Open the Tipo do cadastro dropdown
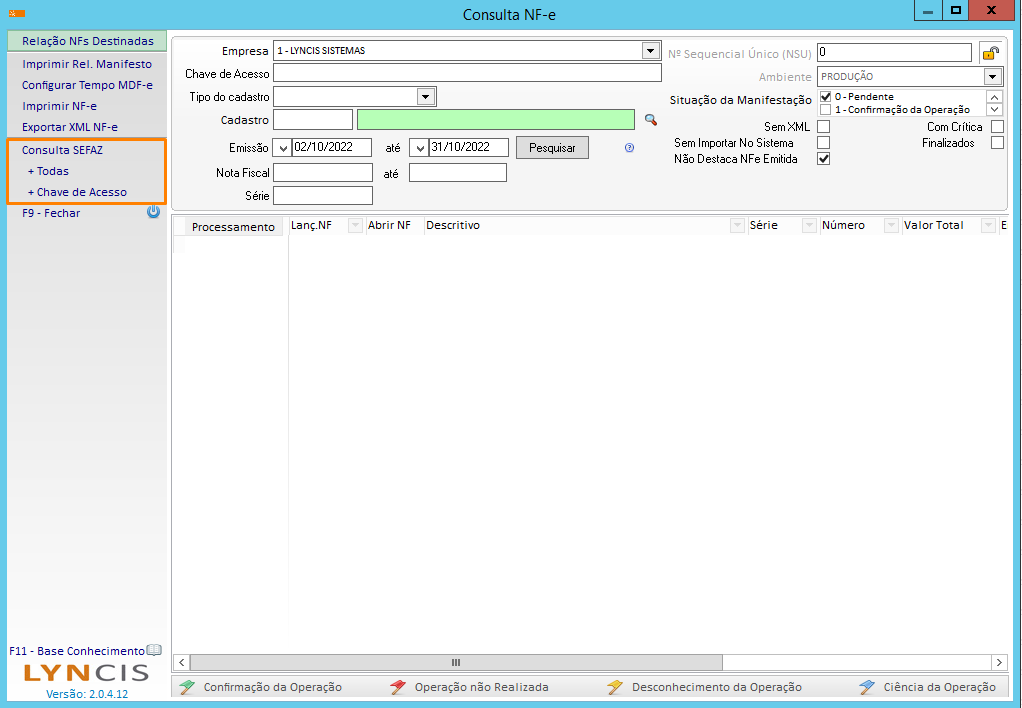The image size is (1022, 708). click(426, 96)
